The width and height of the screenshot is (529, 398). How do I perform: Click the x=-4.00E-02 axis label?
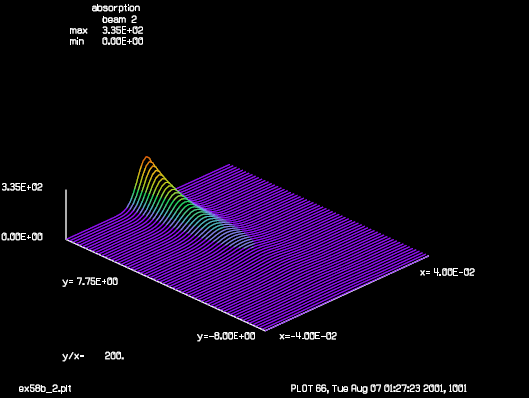308,336
